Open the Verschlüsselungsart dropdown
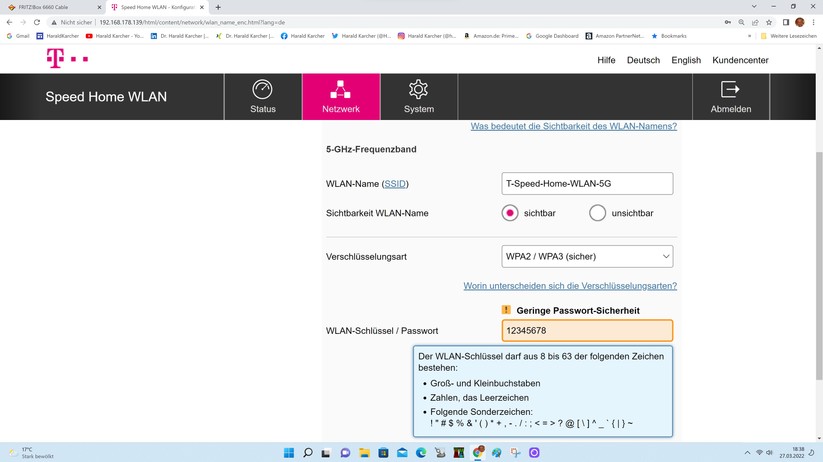Viewport: 823px width, 462px height. [x=587, y=256]
